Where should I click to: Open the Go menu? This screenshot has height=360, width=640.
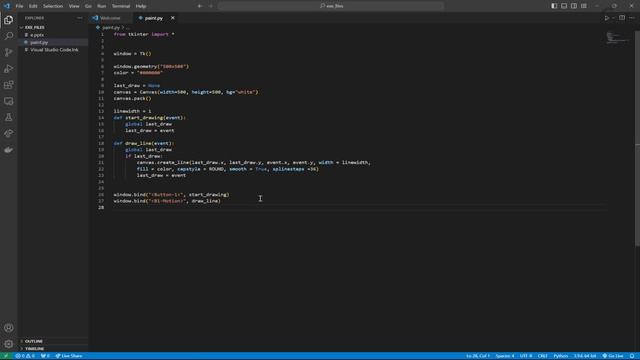click(88, 6)
